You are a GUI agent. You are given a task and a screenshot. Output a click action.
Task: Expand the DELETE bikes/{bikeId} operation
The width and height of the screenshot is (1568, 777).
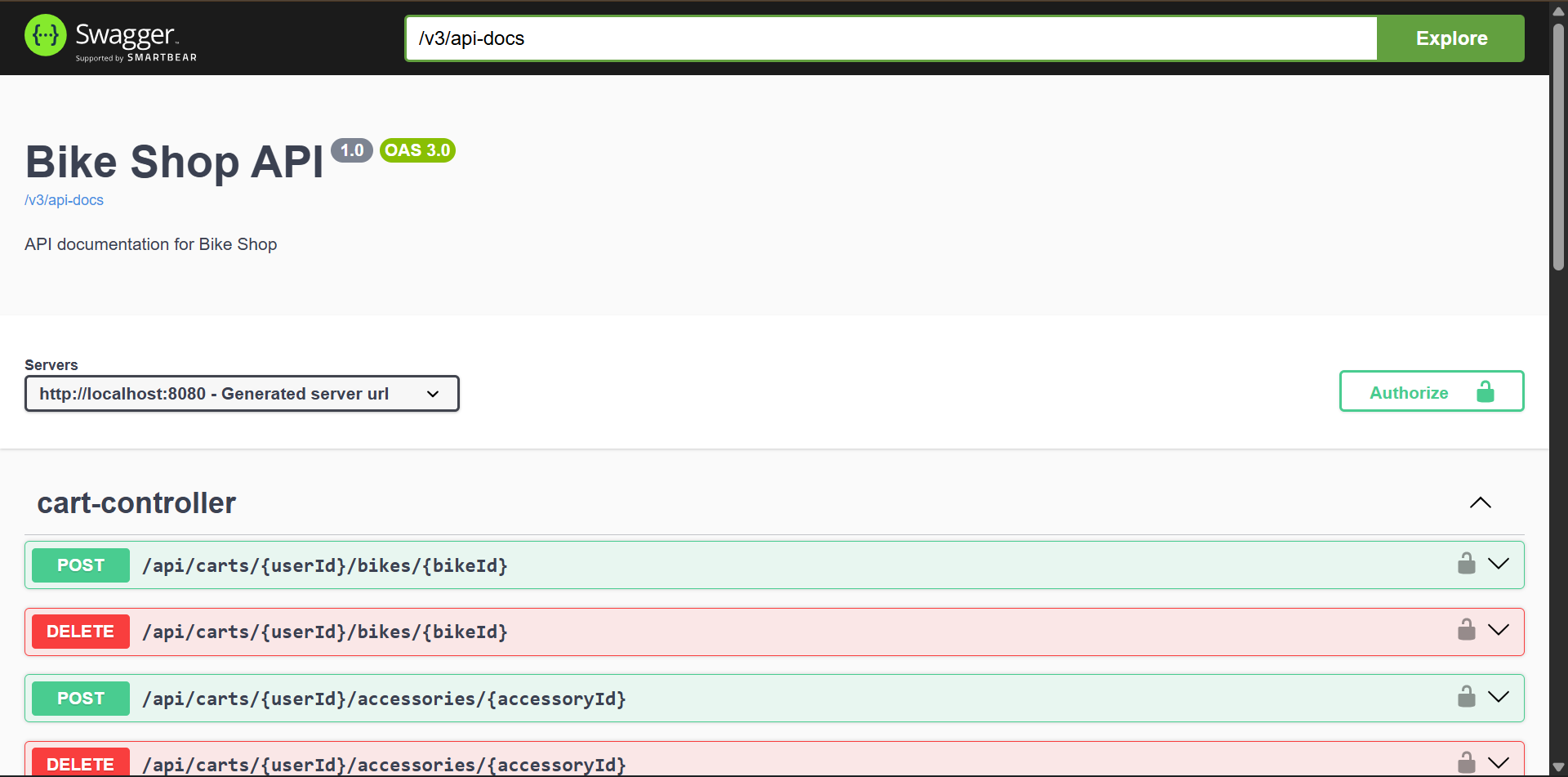[x=1500, y=630]
